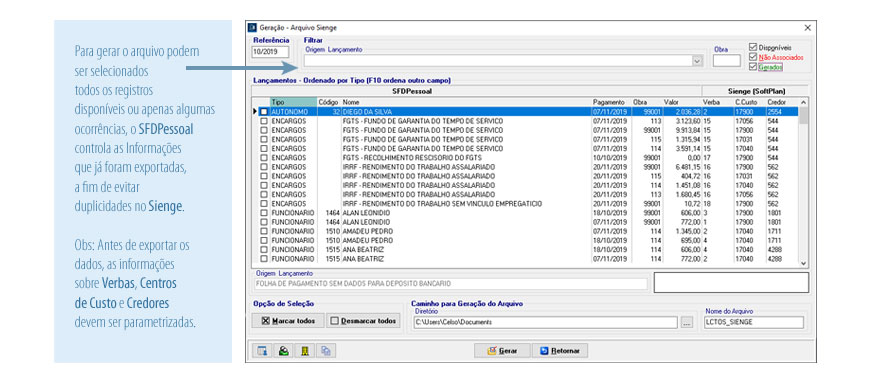Image resolution: width=880 pixels, height=382 pixels.
Task: Open the Origem Lançamento filter dropdown
Action: (x=698, y=61)
